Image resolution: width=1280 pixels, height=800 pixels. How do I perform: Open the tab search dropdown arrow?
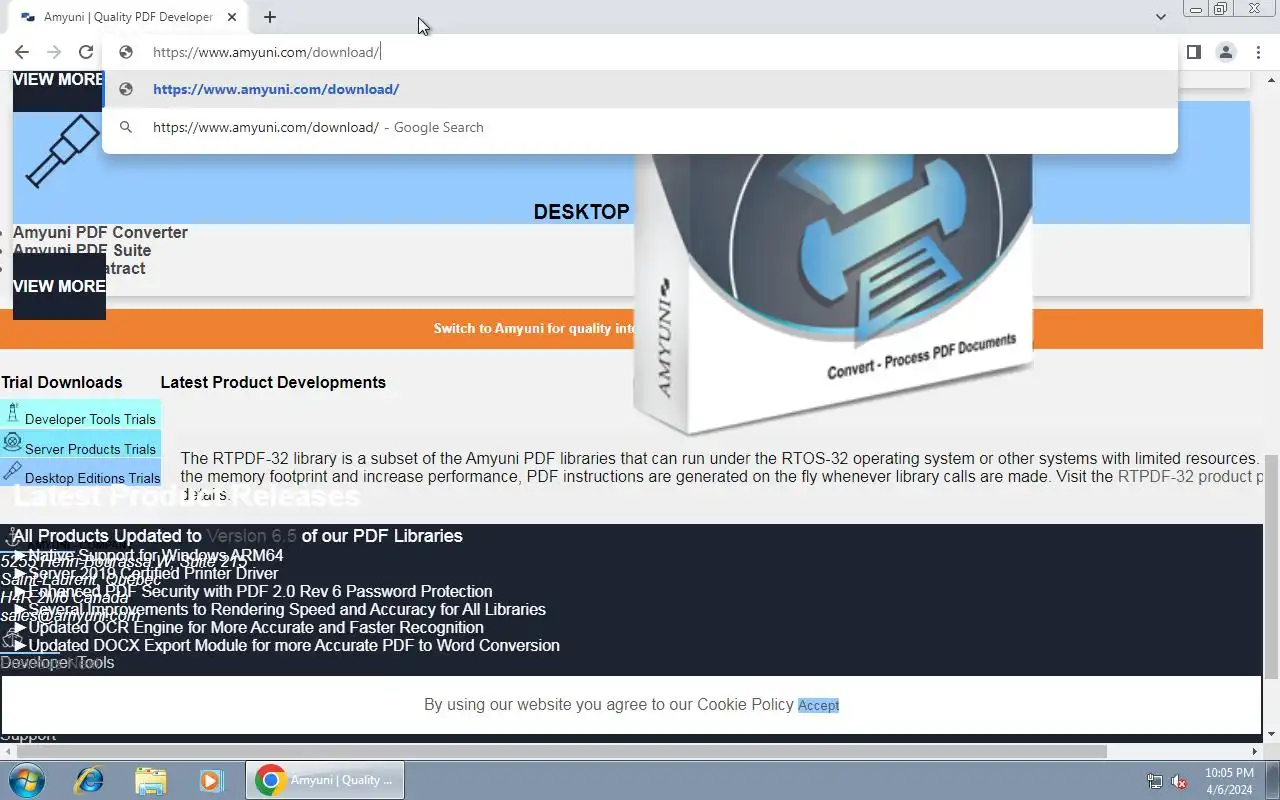click(1160, 17)
